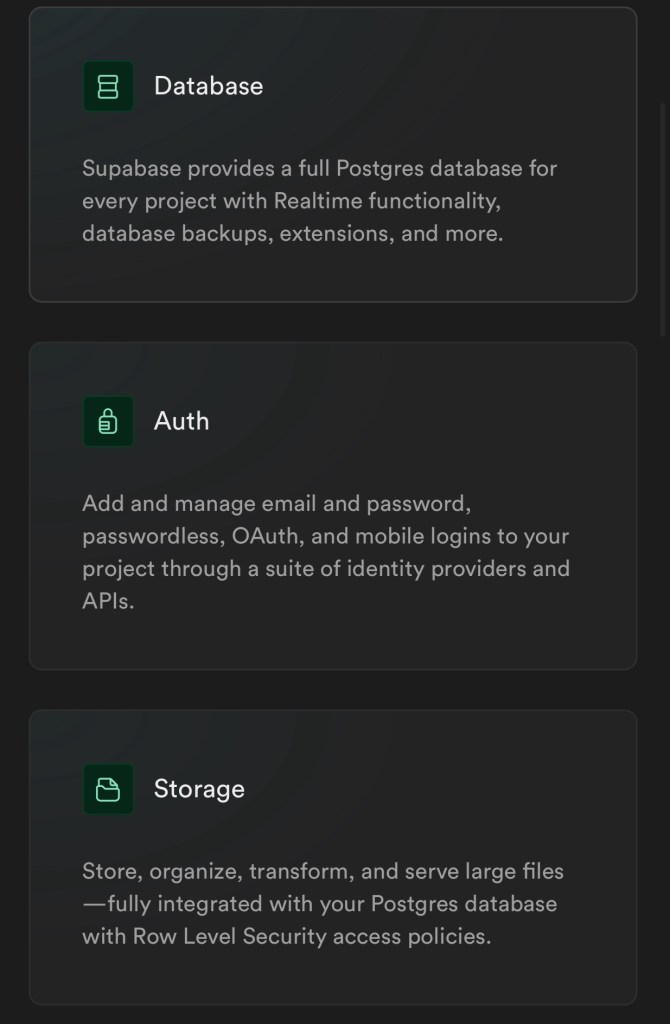The image size is (670, 1024).
Task: Open the Database card heading
Action: (x=208, y=86)
